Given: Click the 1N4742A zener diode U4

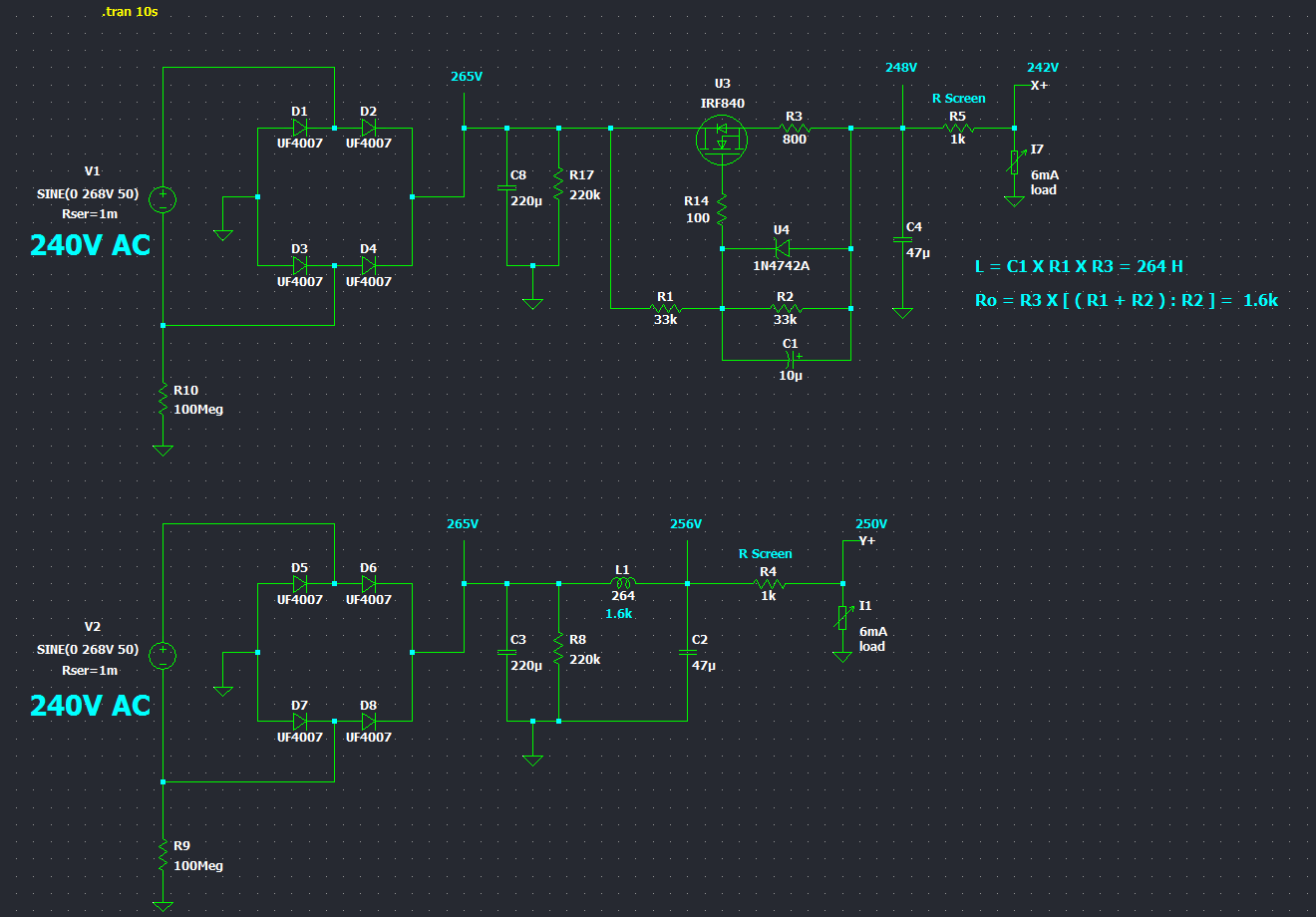Looking at the screenshot, I should (x=782, y=248).
